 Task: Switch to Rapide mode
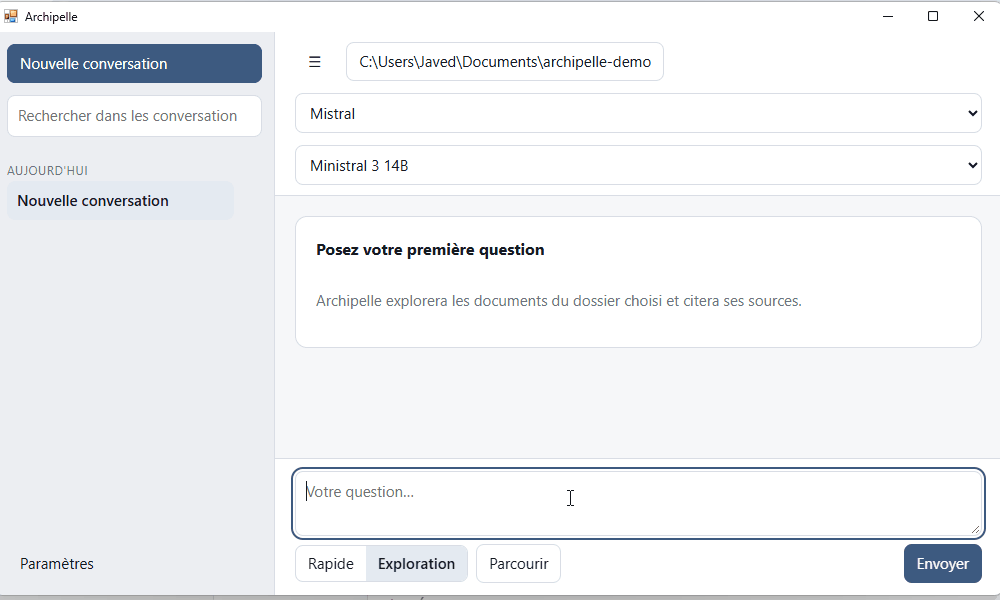pos(330,564)
